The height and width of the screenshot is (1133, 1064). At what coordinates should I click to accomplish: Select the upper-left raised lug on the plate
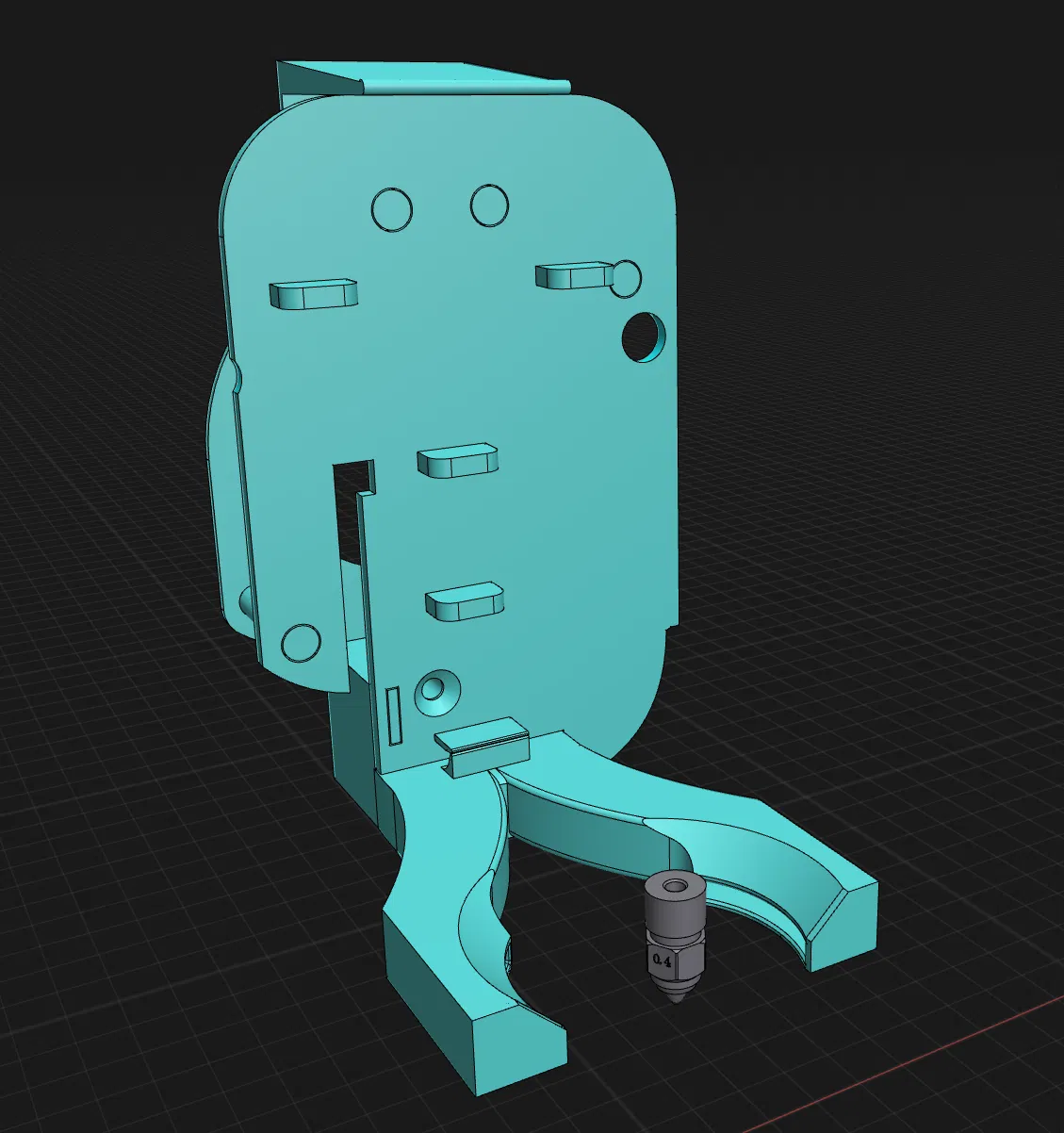tap(314, 294)
